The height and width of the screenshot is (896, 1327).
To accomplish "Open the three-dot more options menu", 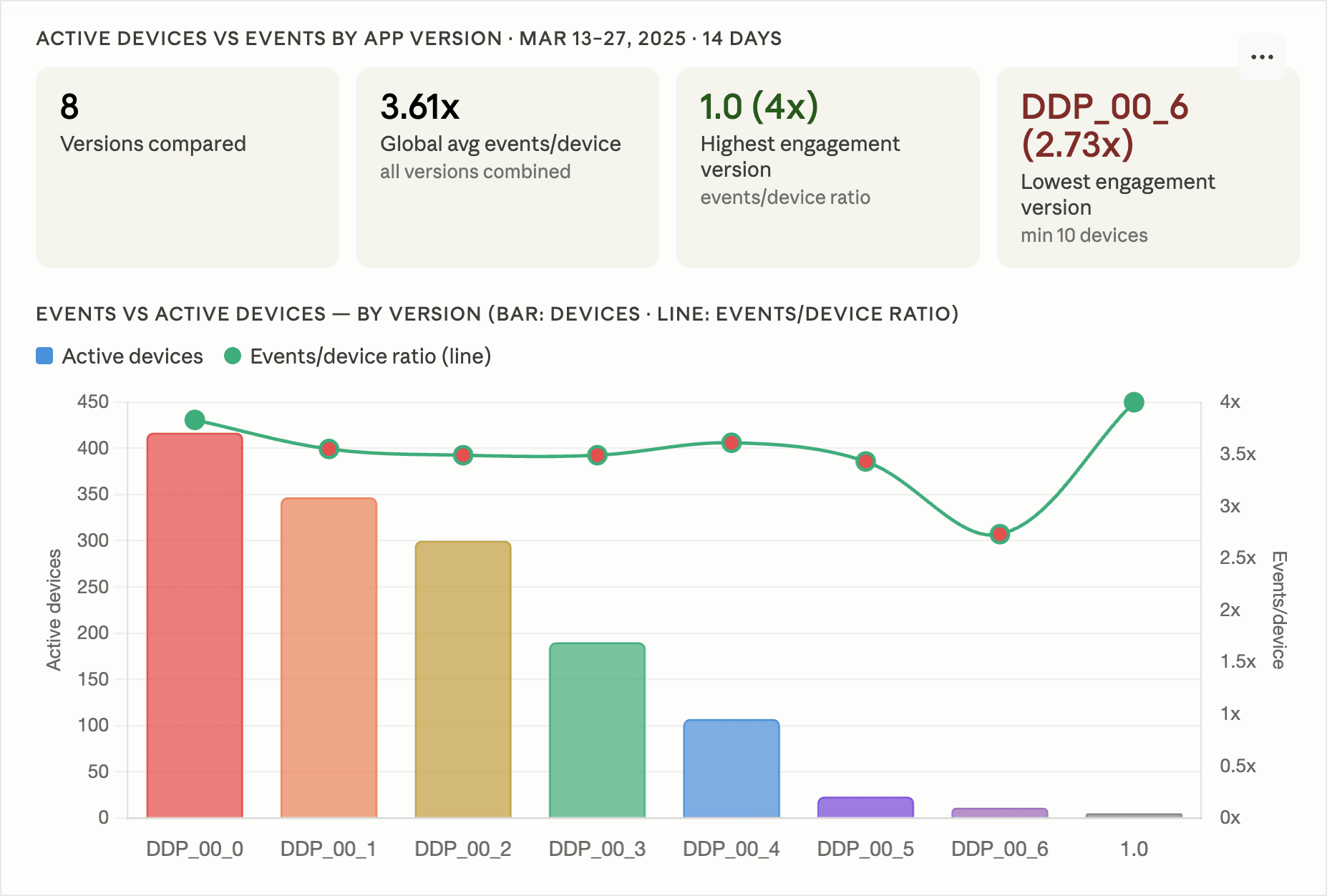I will point(1261,57).
